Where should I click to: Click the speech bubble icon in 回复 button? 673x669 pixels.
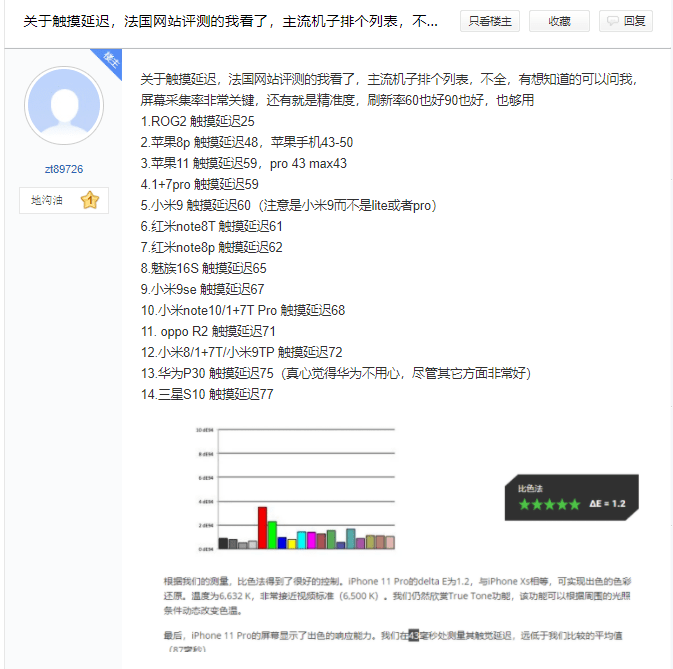[612, 21]
